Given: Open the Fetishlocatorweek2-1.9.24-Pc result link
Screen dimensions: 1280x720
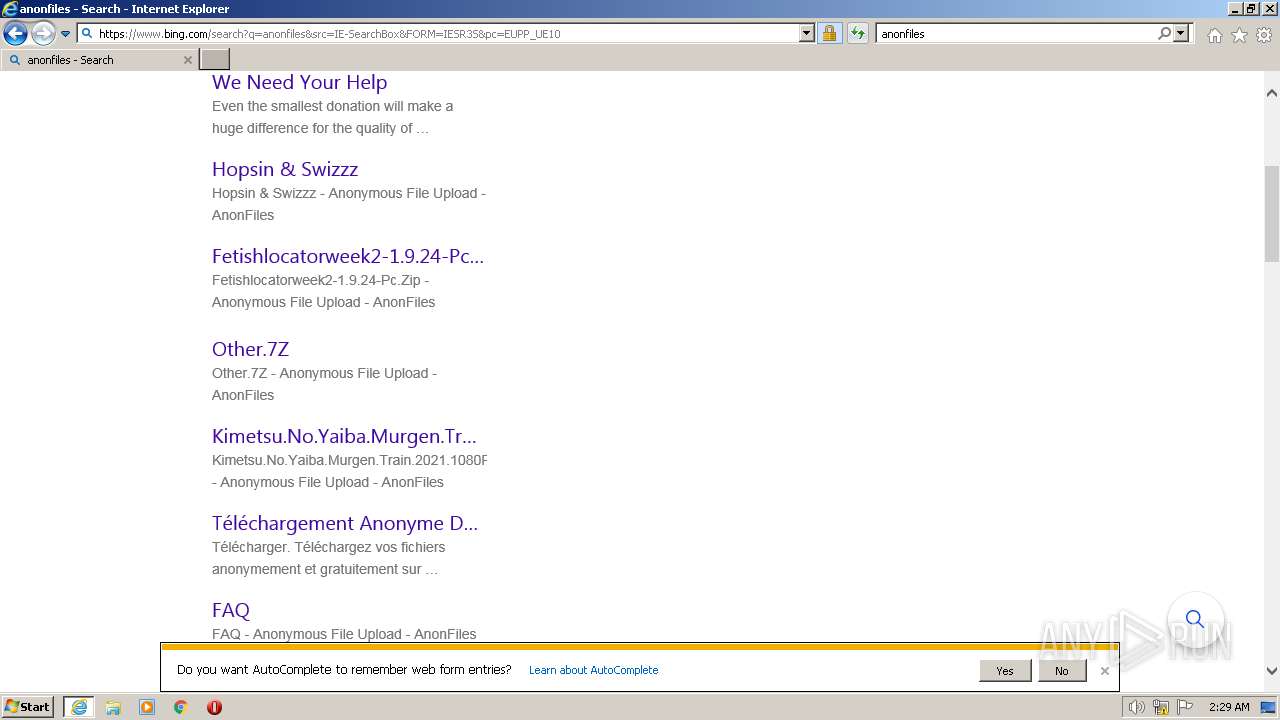Looking at the screenshot, I should tap(348, 256).
